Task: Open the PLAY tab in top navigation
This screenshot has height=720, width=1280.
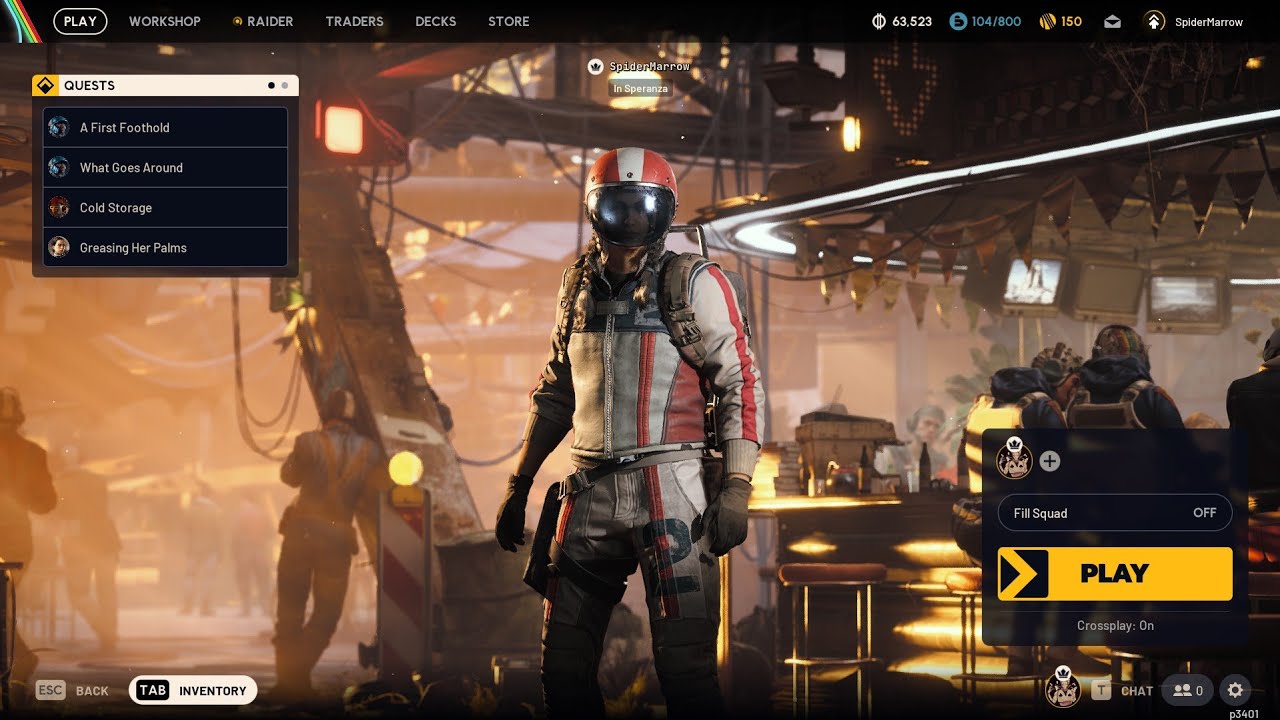Action: pos(80,21)
